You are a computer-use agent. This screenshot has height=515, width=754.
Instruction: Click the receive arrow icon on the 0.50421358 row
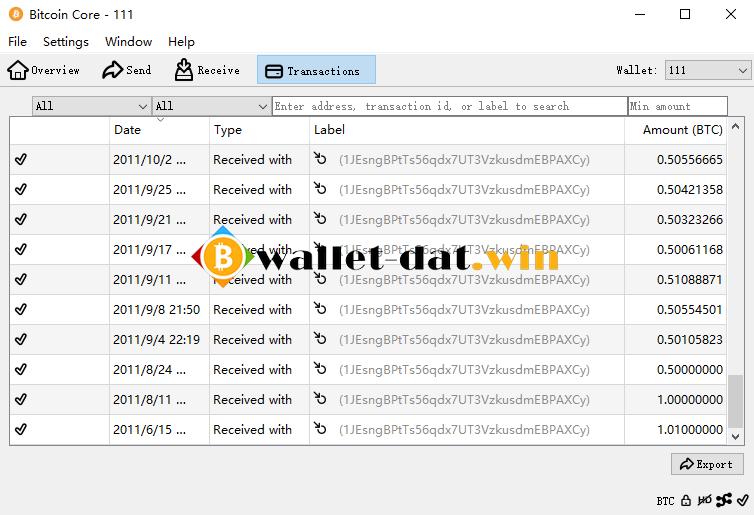320,188
